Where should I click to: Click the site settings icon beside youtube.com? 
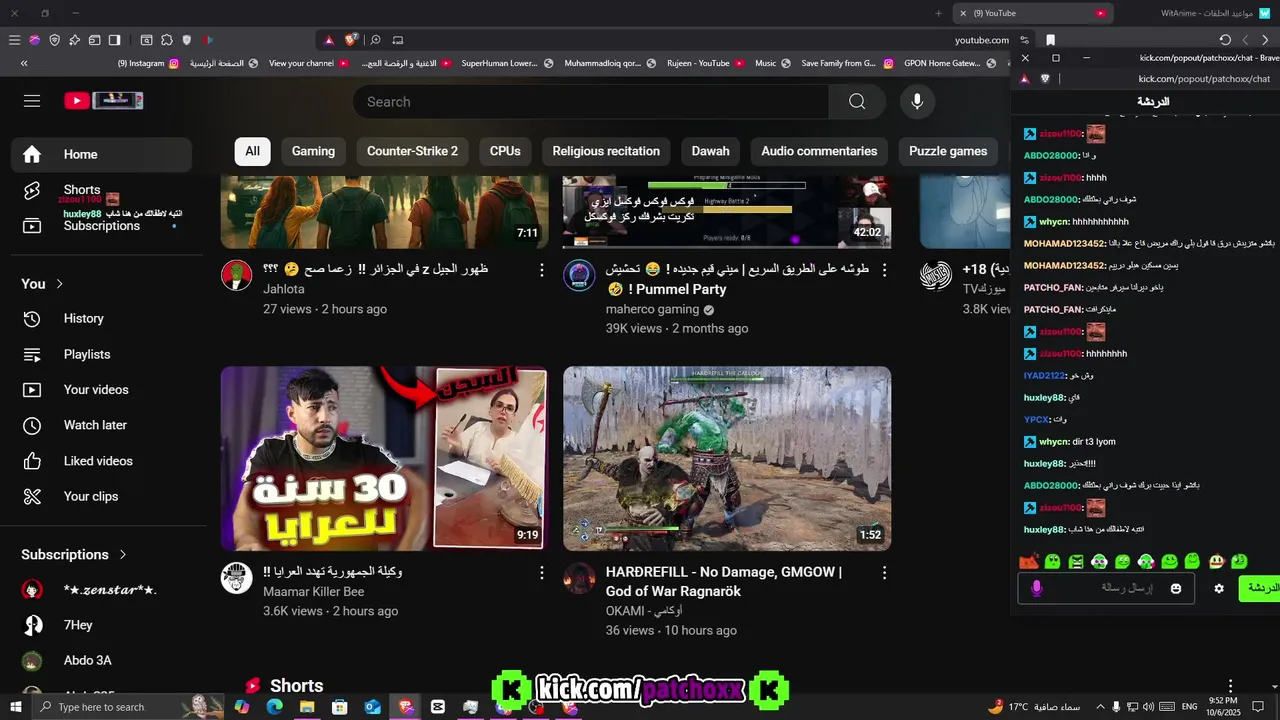click(1024, 40)
